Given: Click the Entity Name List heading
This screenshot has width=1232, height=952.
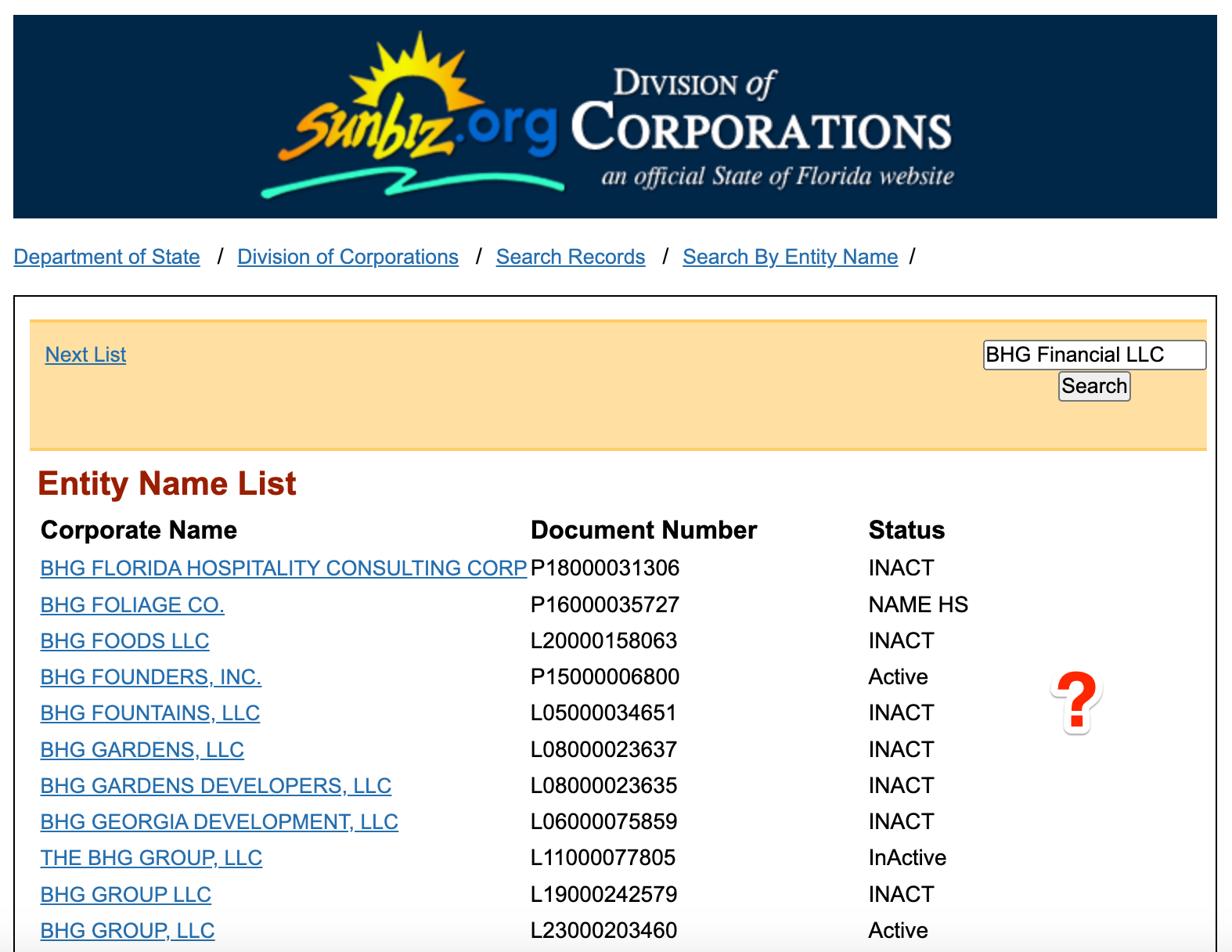Looking at the screenshot, I should 167,483.
